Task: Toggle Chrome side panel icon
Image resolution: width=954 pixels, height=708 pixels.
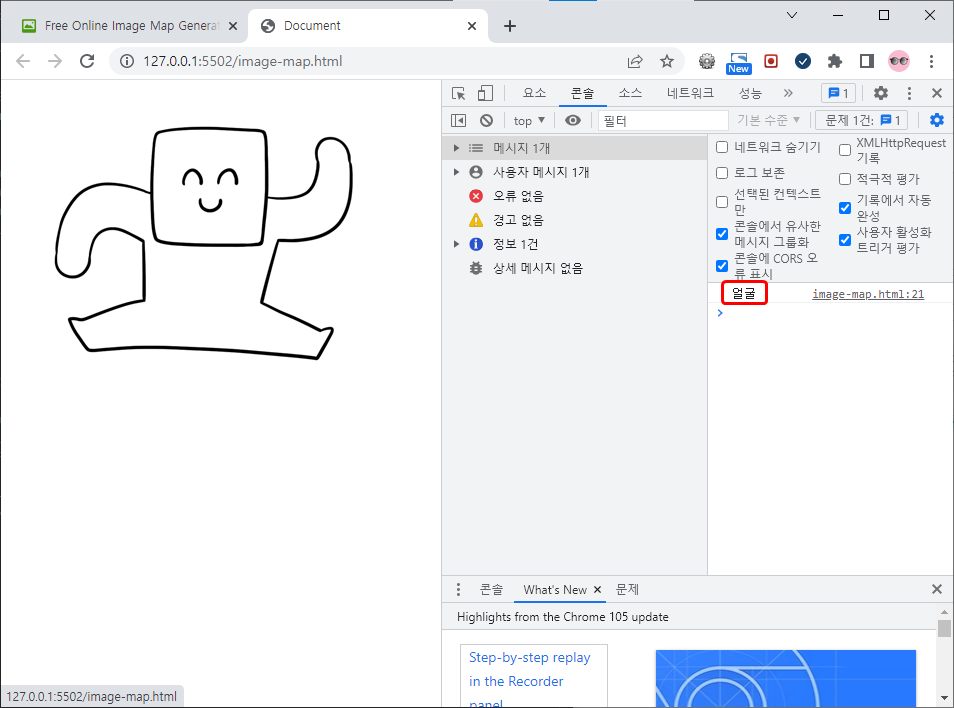Action: (x=866, y=61)
